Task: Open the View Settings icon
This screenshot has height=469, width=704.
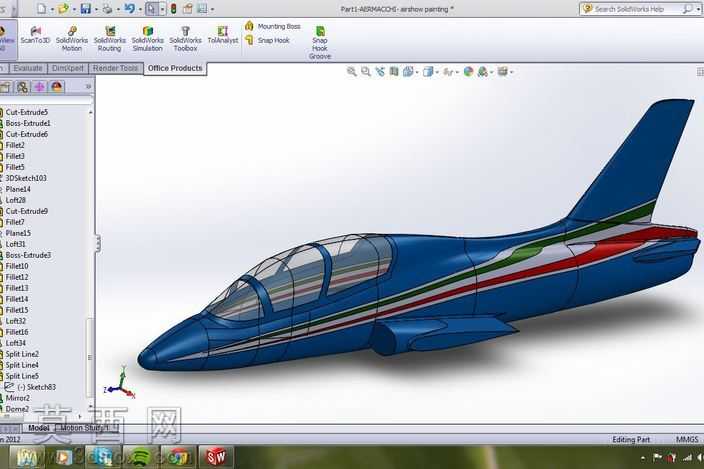Action: point(502,72)
